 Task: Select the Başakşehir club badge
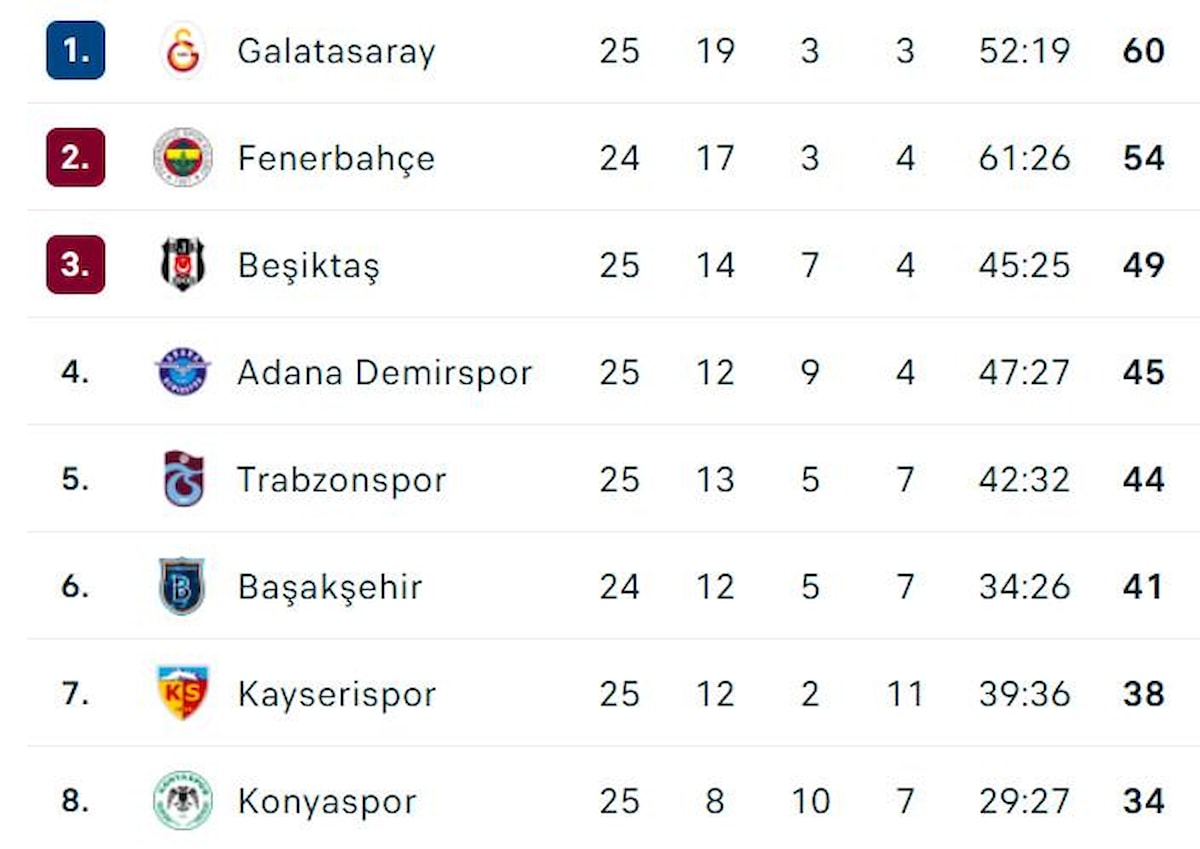click(x=183, y=586)
